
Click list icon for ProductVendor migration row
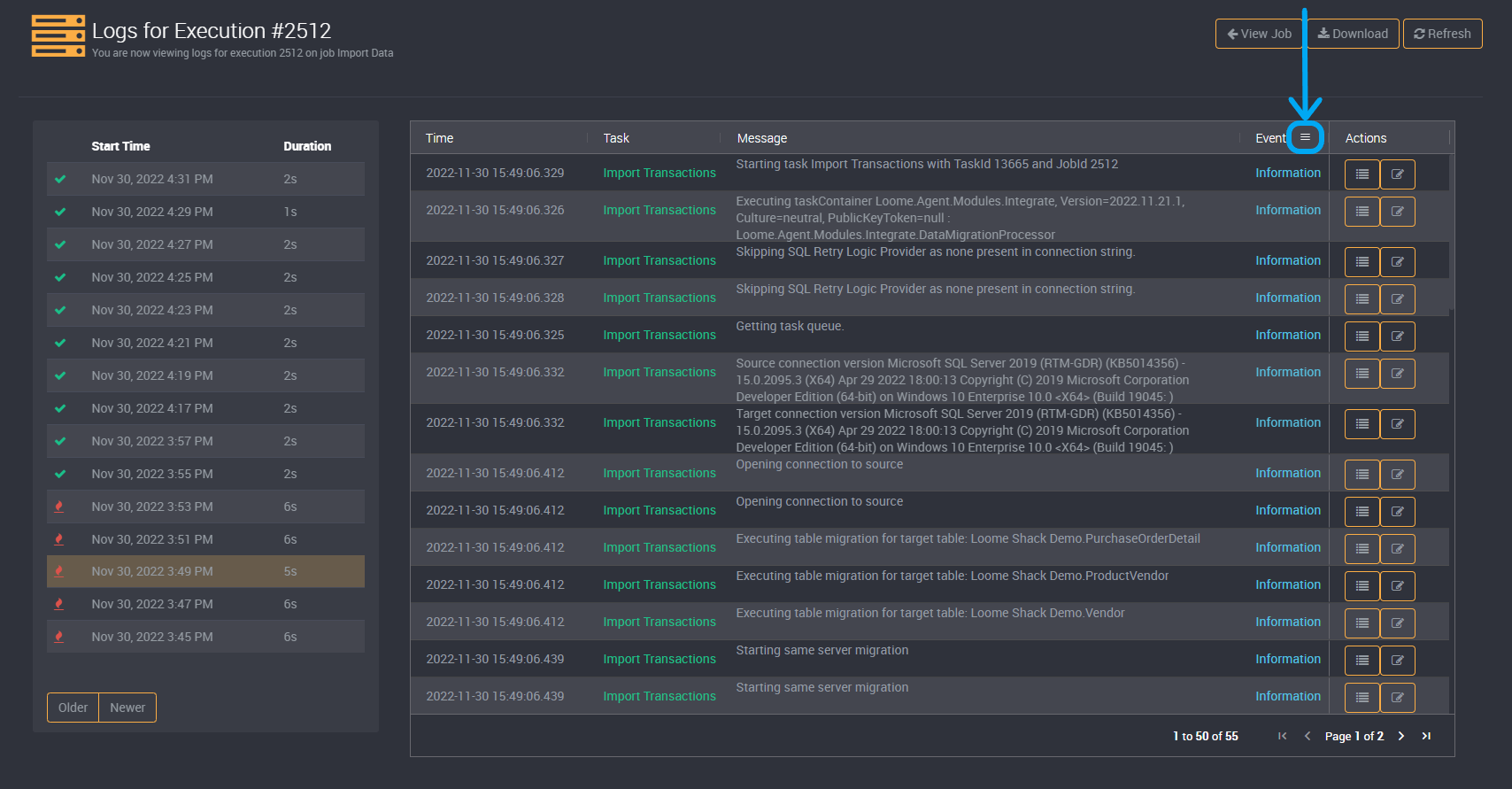tap(1362, 586)
